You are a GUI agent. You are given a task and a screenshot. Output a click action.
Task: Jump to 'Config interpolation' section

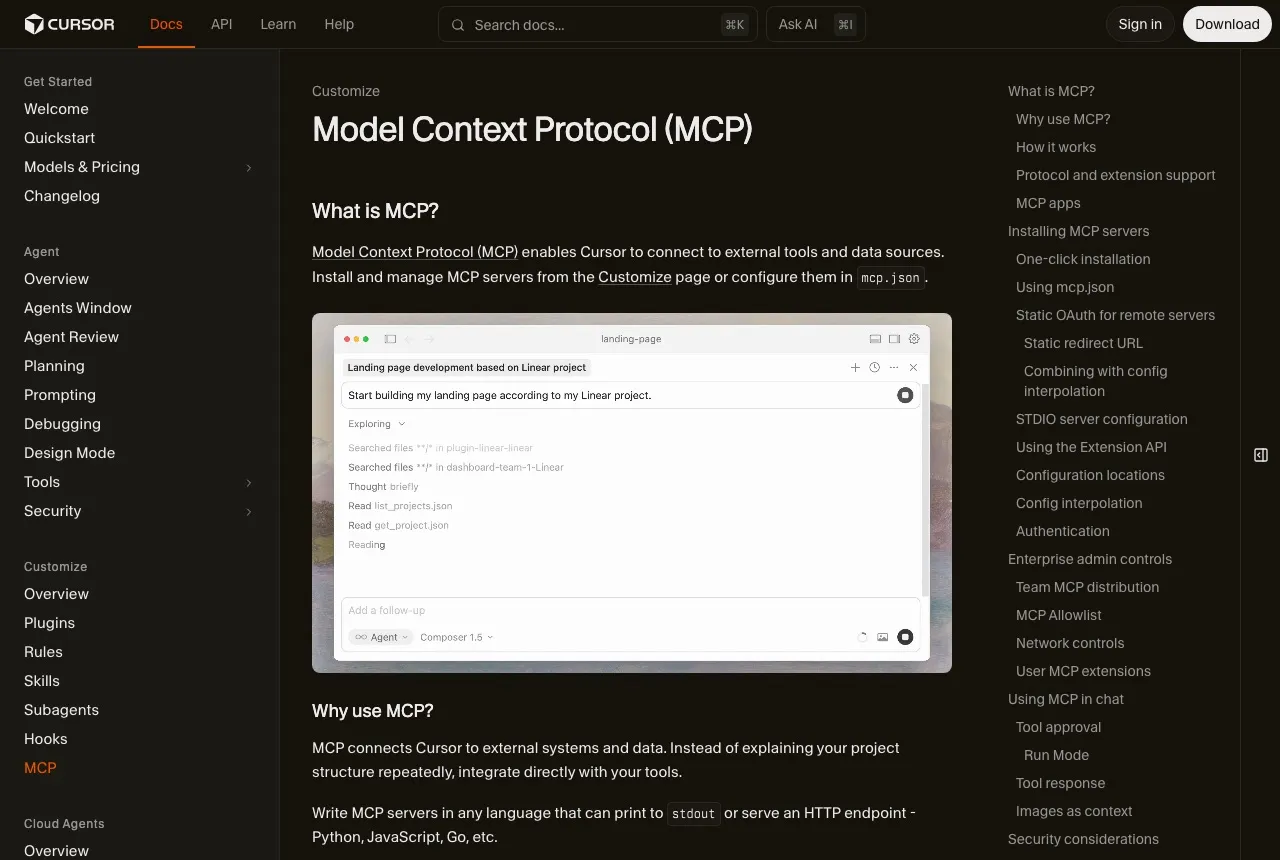1079,503
